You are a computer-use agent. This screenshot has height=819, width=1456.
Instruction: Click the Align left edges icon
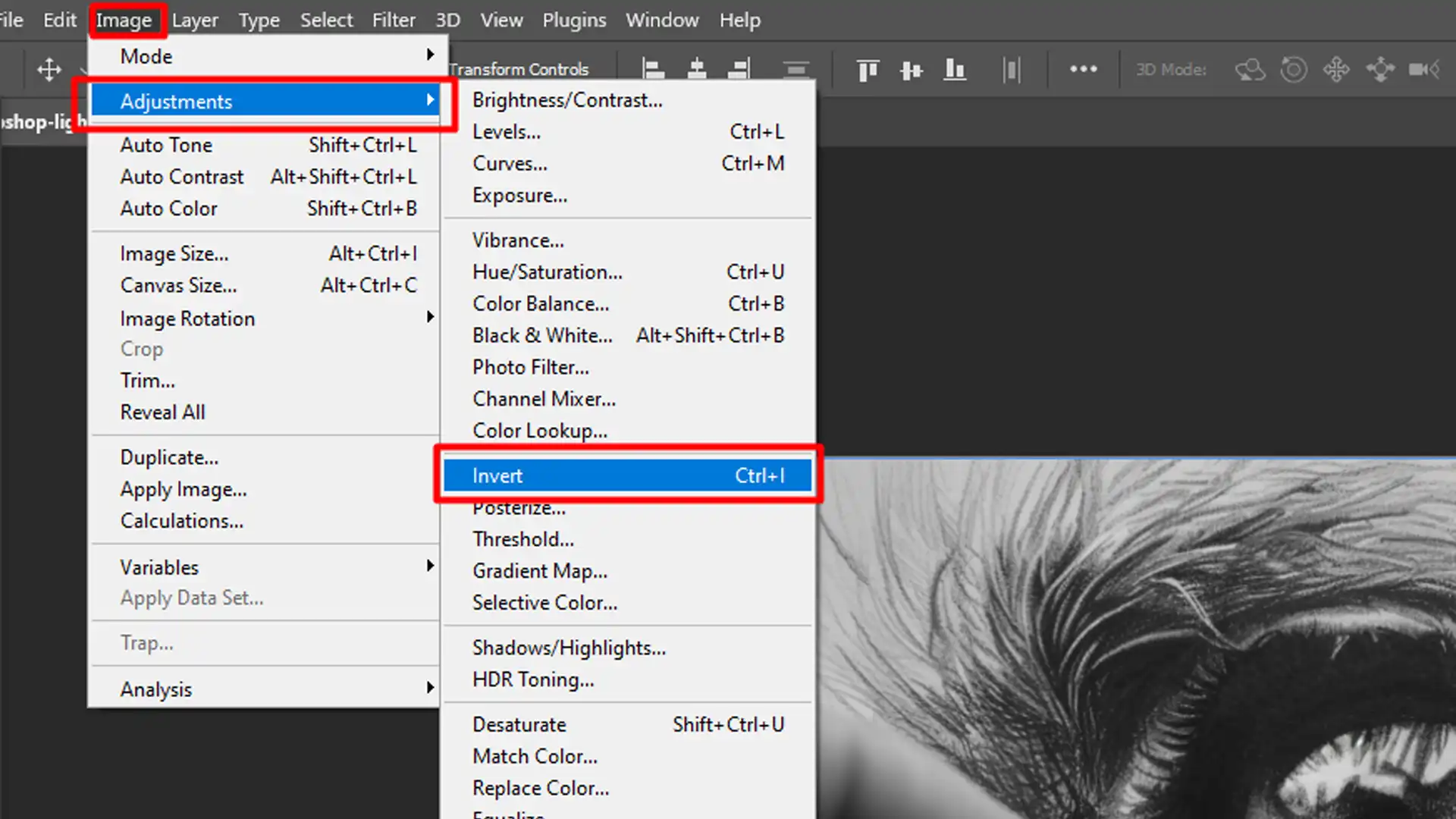coord(652,69)
